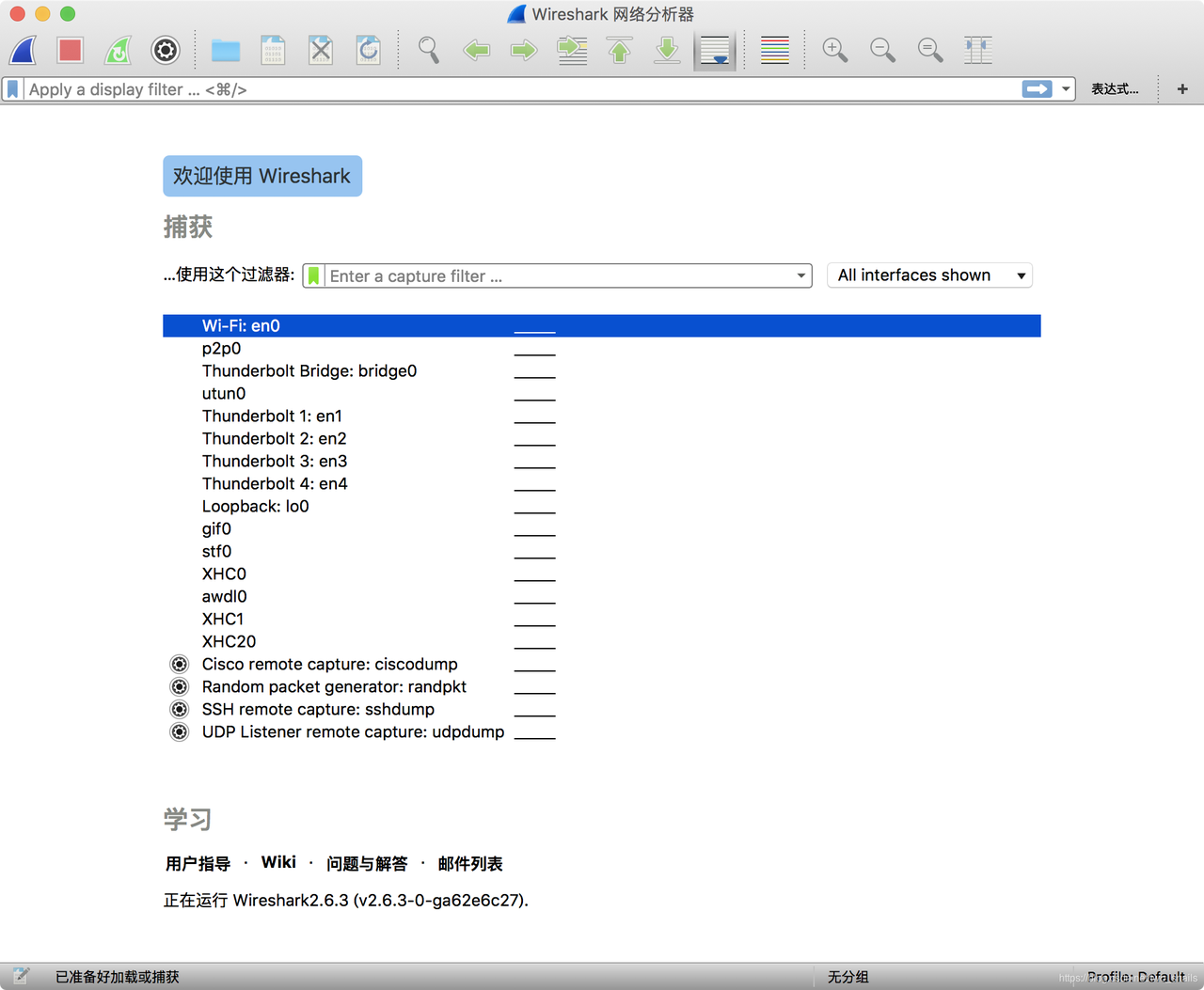The image size is (1204, 990).
Task: Select XHC1 interface
Action: coord(601,619)
